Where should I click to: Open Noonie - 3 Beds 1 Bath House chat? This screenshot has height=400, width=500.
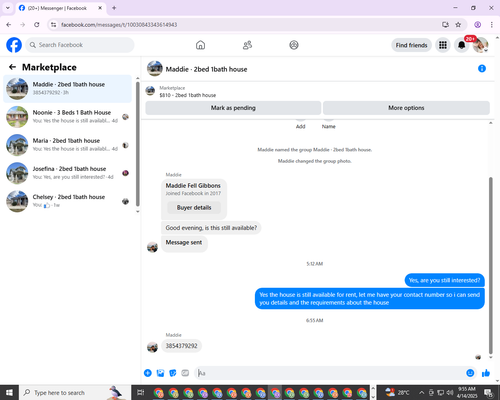[68, 117]
